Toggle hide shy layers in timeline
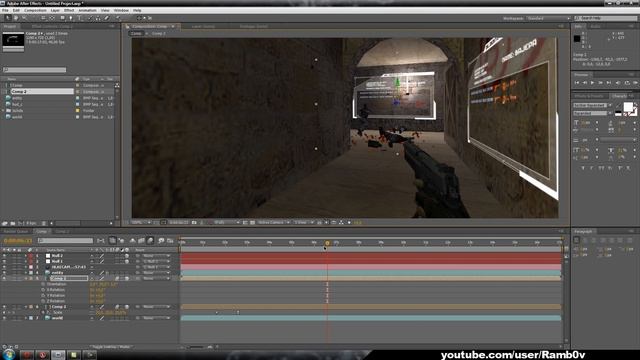The width and height of the screenshot is (640, 360). pyautogui.click(x=133, y=241)
